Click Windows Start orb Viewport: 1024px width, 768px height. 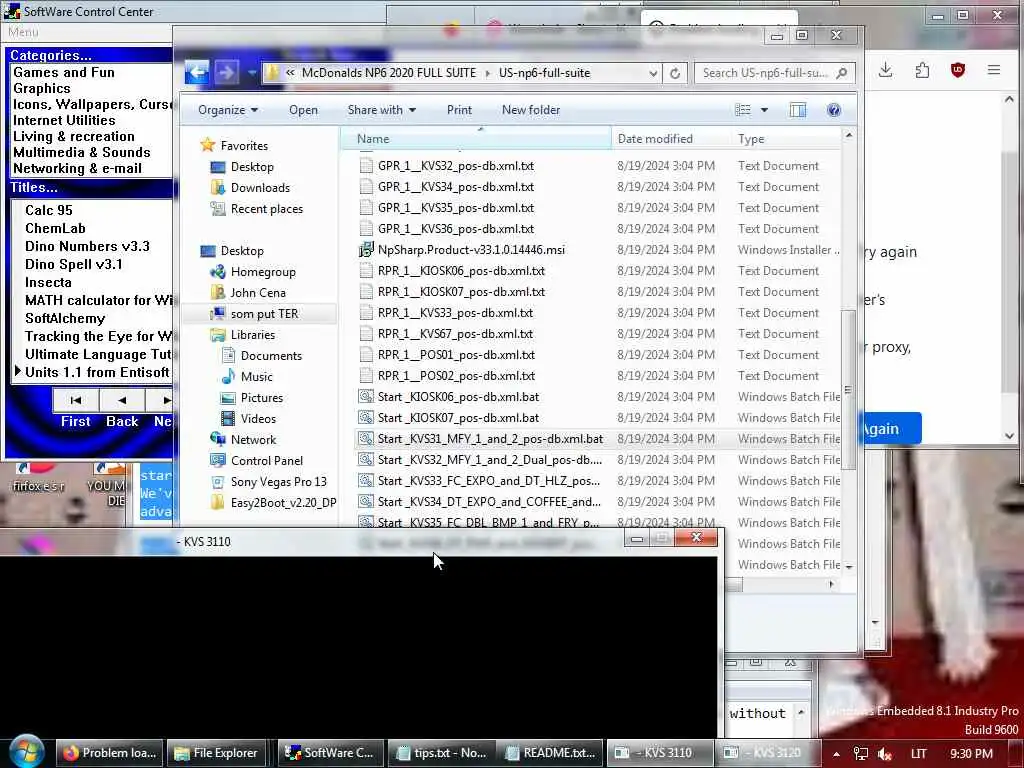point(26,751)
